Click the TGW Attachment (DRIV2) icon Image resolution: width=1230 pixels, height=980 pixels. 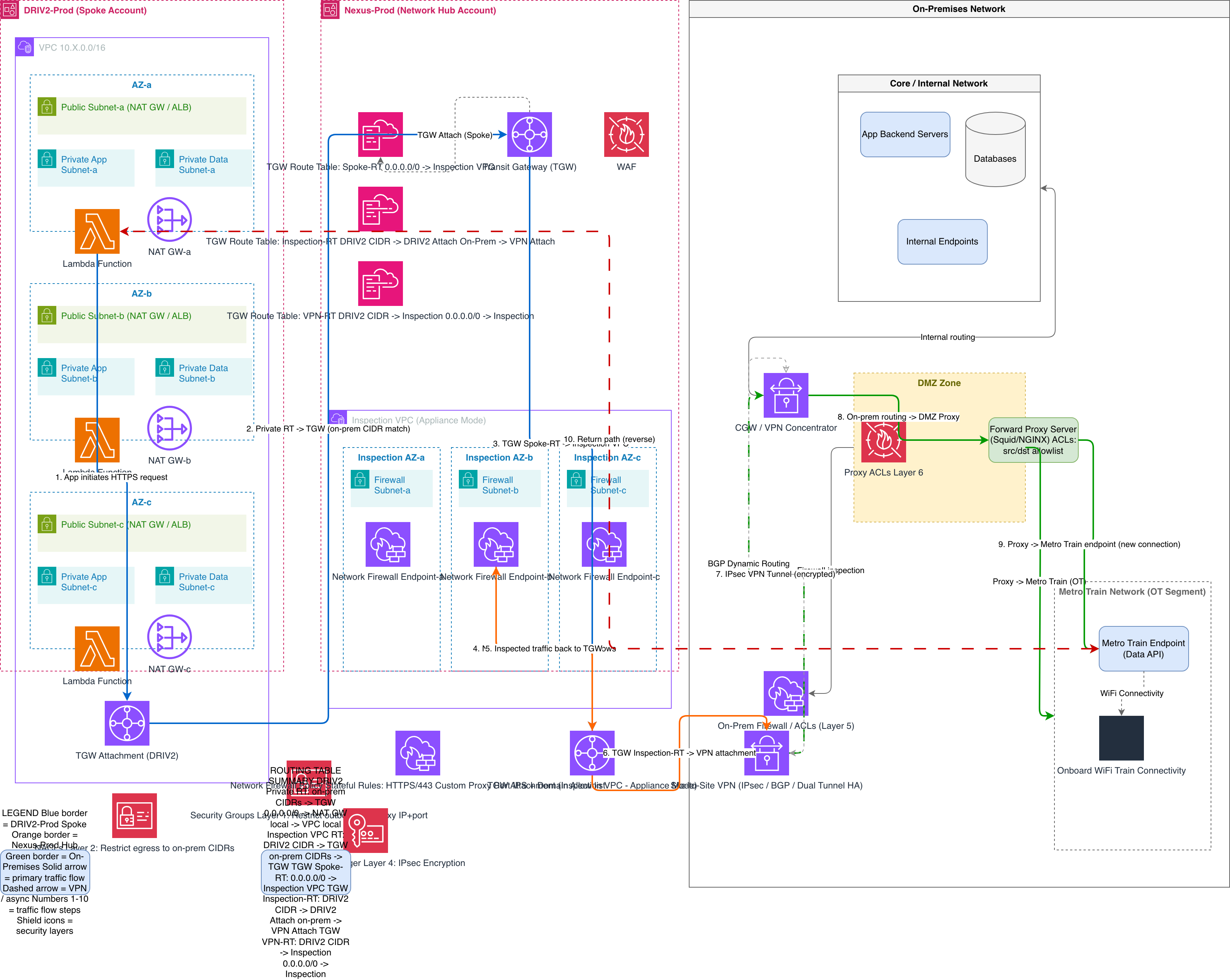click(127, 723)
